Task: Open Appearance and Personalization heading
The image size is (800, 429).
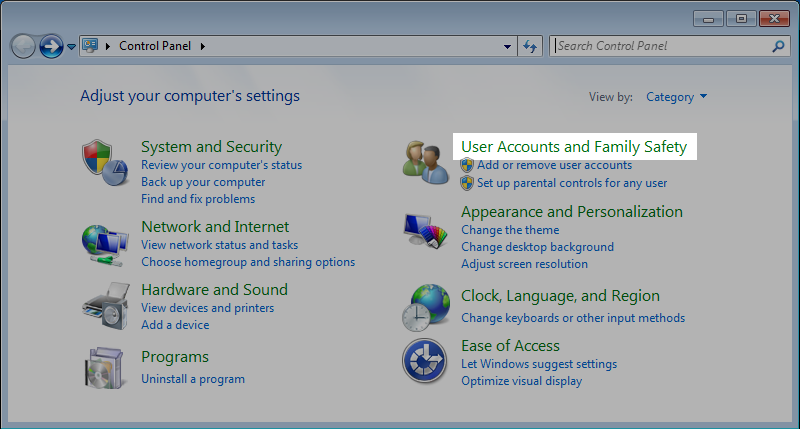Action: point(571,212)
